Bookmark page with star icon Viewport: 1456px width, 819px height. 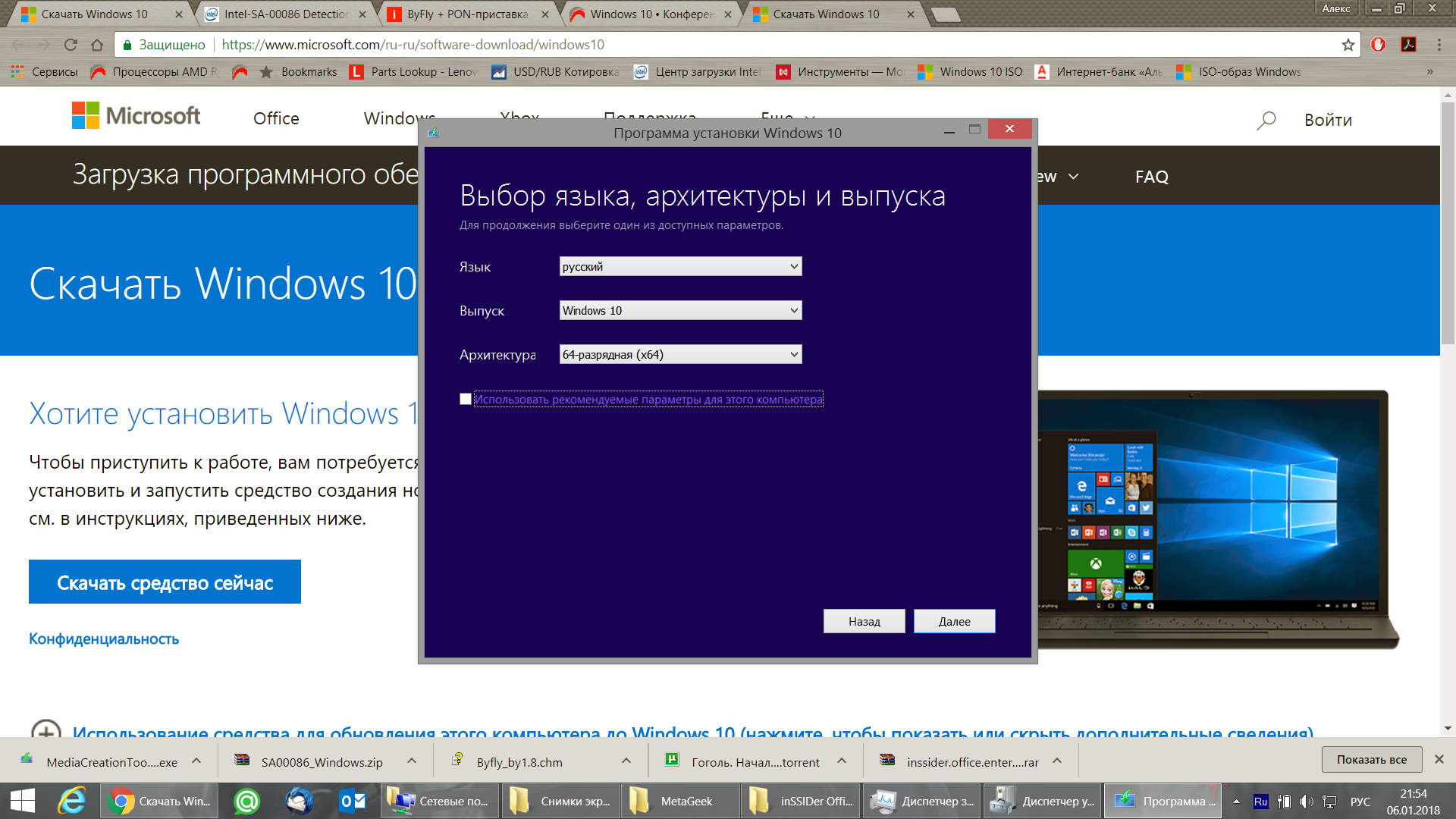point(1348,45)
